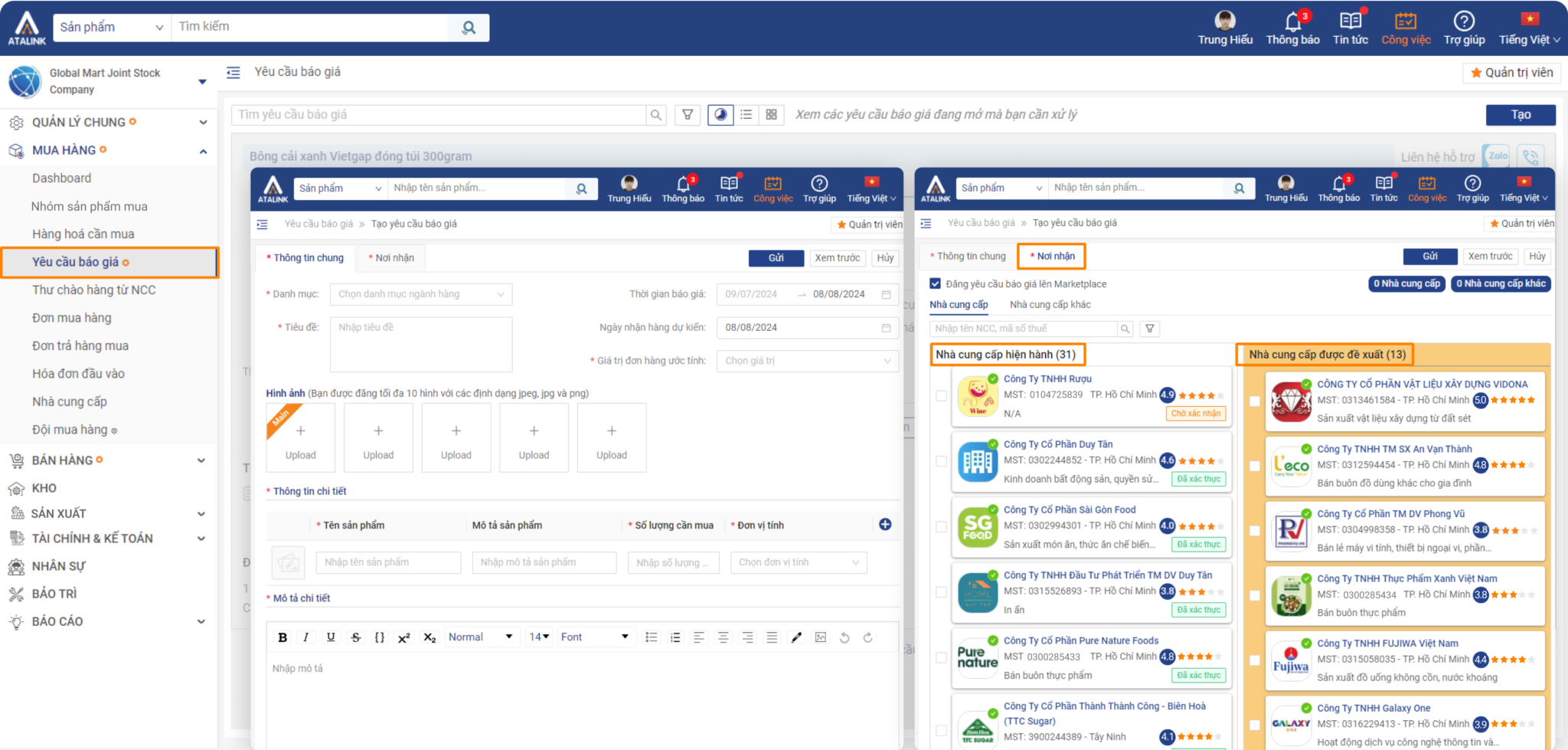Open Trợ giúp help in main header

[x=1464, y=28]
